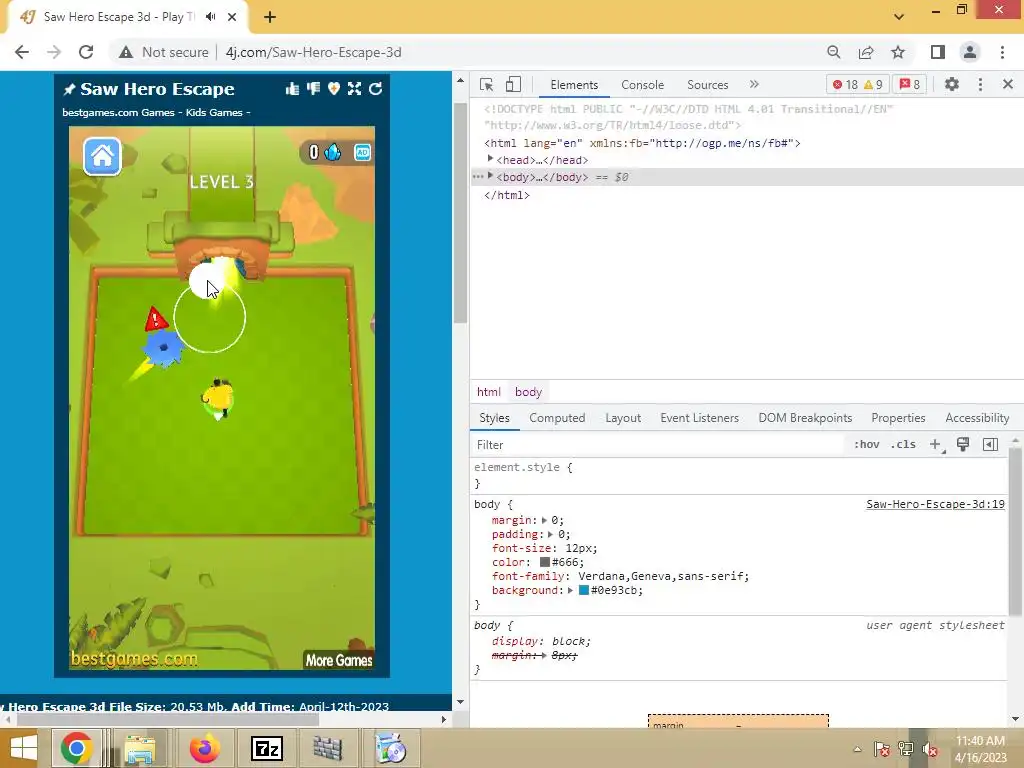The image size is (1024, 768).
Task: Open DevTools settings gear
Action: point(952,84)
